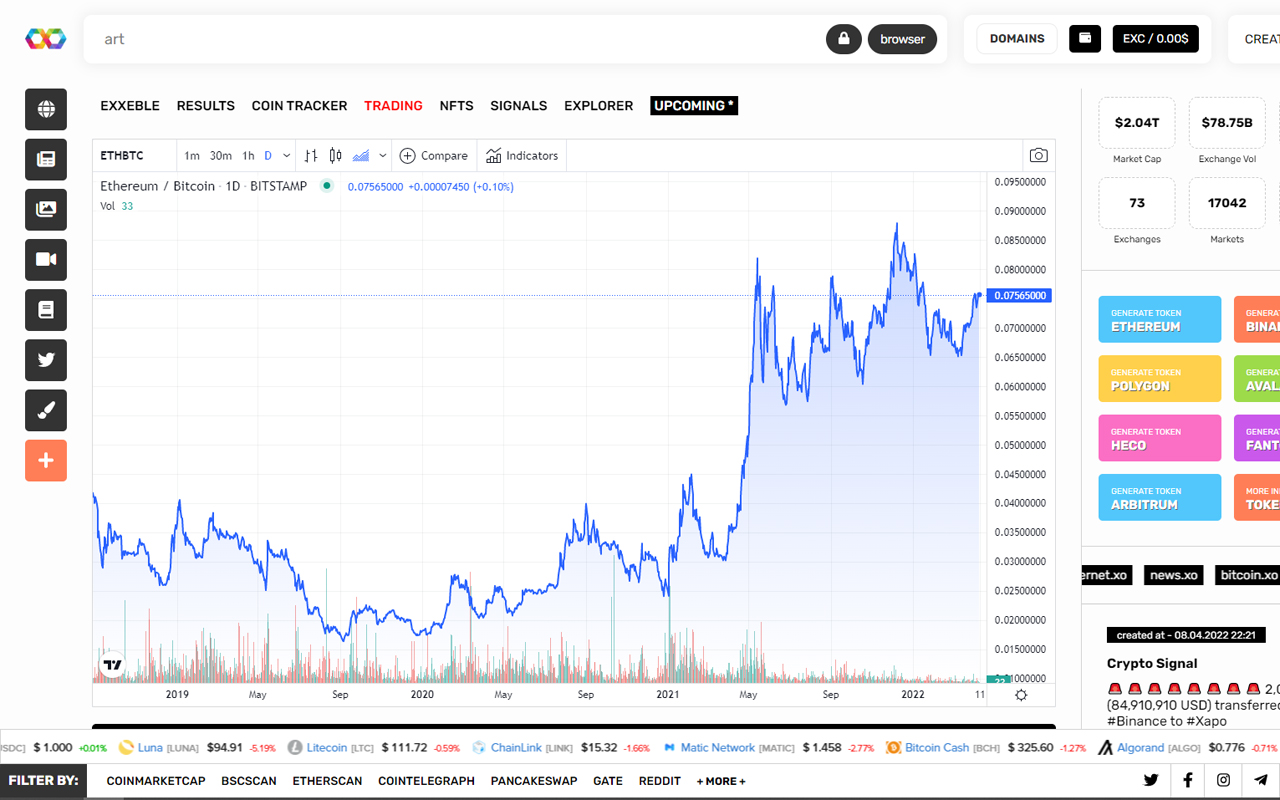Screen dimensions: 1280x800
Task: Open the book sidebar icon
Action: pyautogui.click(x=46, y=310)
